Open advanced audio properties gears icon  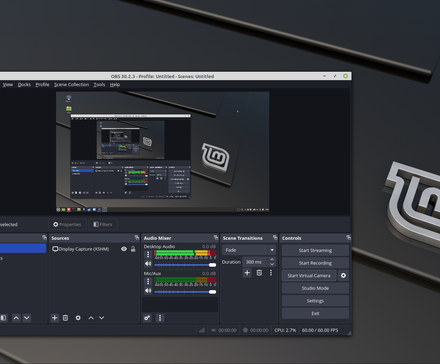(x=147, y=318)
